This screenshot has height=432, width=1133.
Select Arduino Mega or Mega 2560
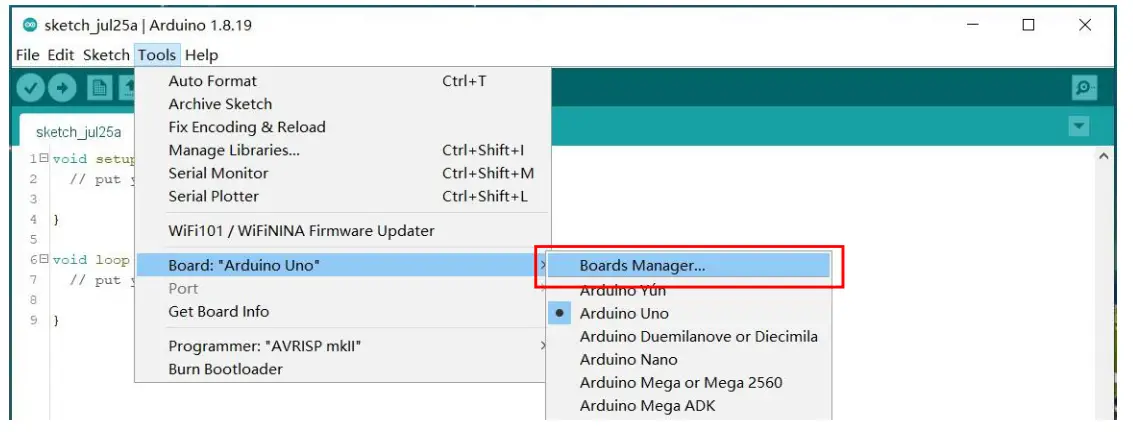coord(689,383)
